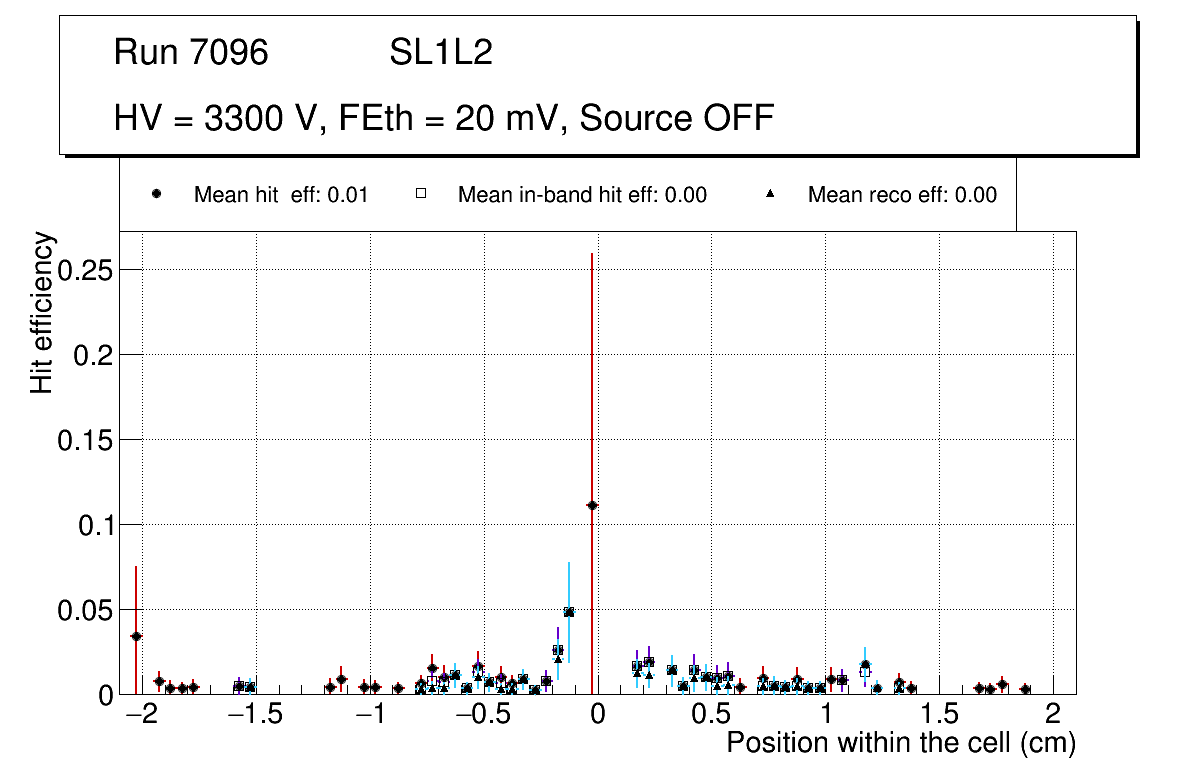Click the 'Mean hit eff: 0.01' legend label
The image size is (1196, 772).
coord(281,195)
